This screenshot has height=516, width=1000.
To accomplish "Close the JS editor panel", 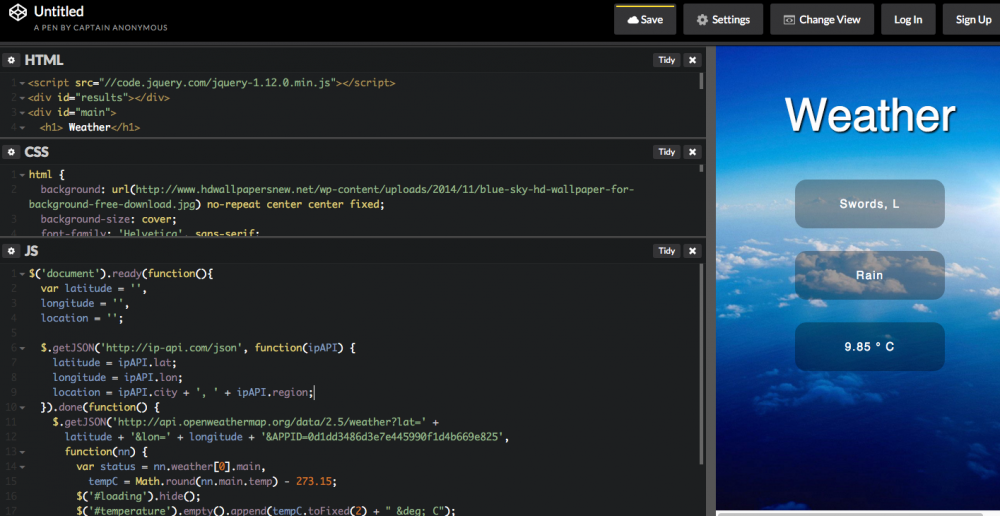I will 692,251.
